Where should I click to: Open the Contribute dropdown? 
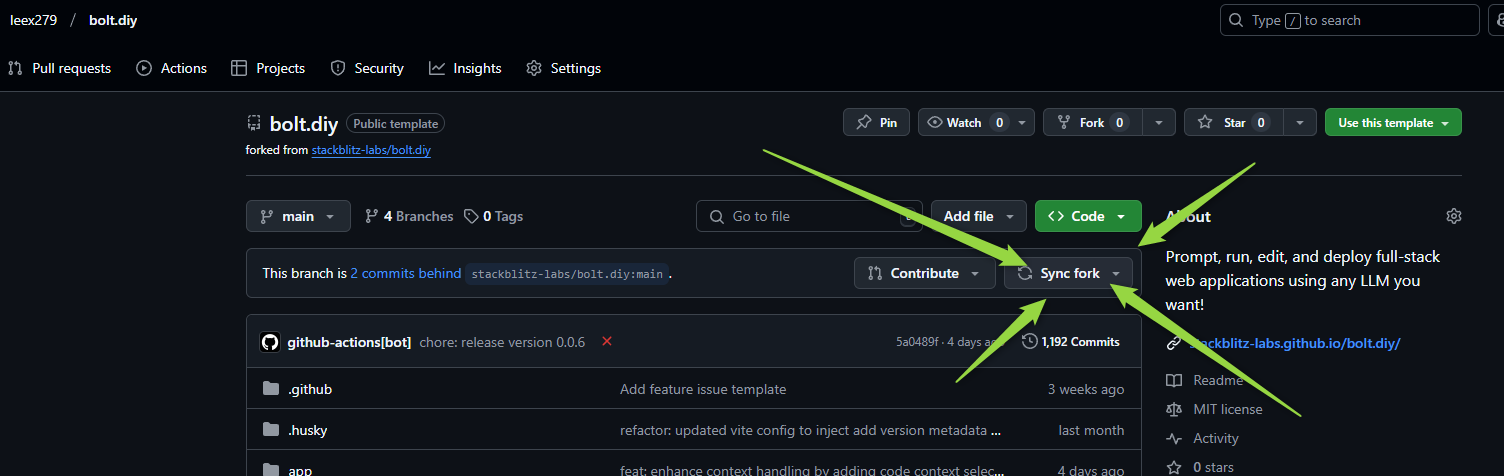[924, 273]
